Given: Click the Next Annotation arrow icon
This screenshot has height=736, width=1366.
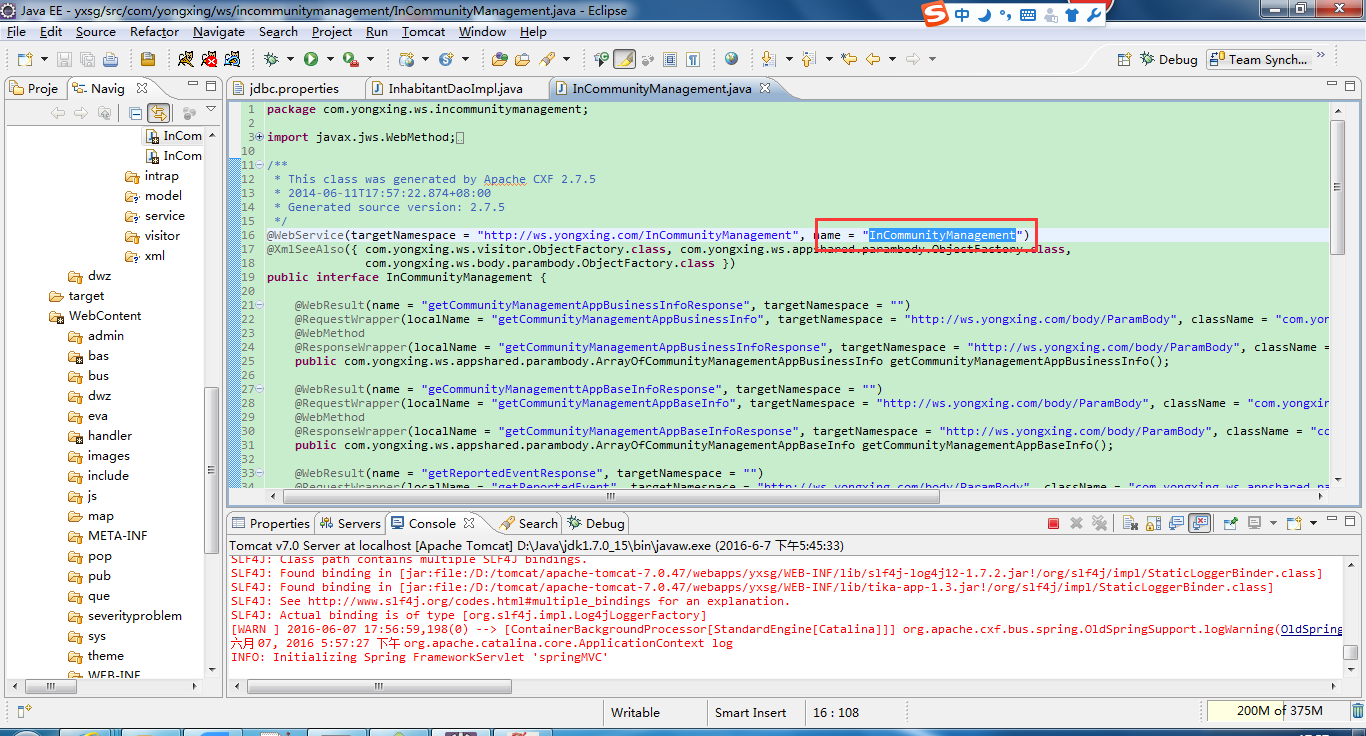Looking at the screenshot, I should click(768, 59).
